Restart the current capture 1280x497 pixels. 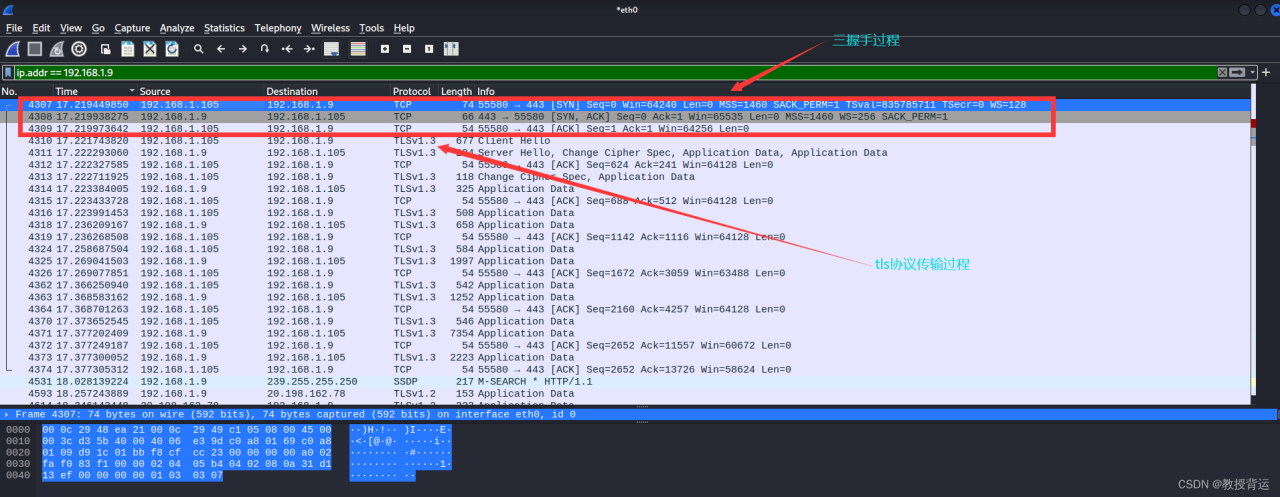57,48
